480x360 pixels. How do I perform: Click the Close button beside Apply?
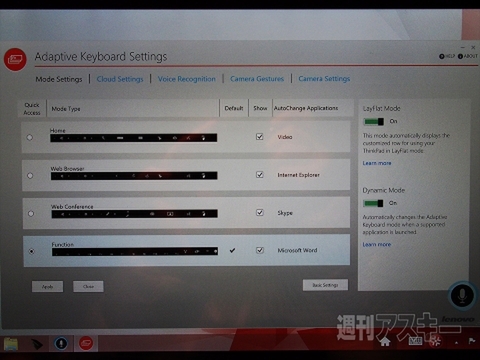tap(88, 286)
